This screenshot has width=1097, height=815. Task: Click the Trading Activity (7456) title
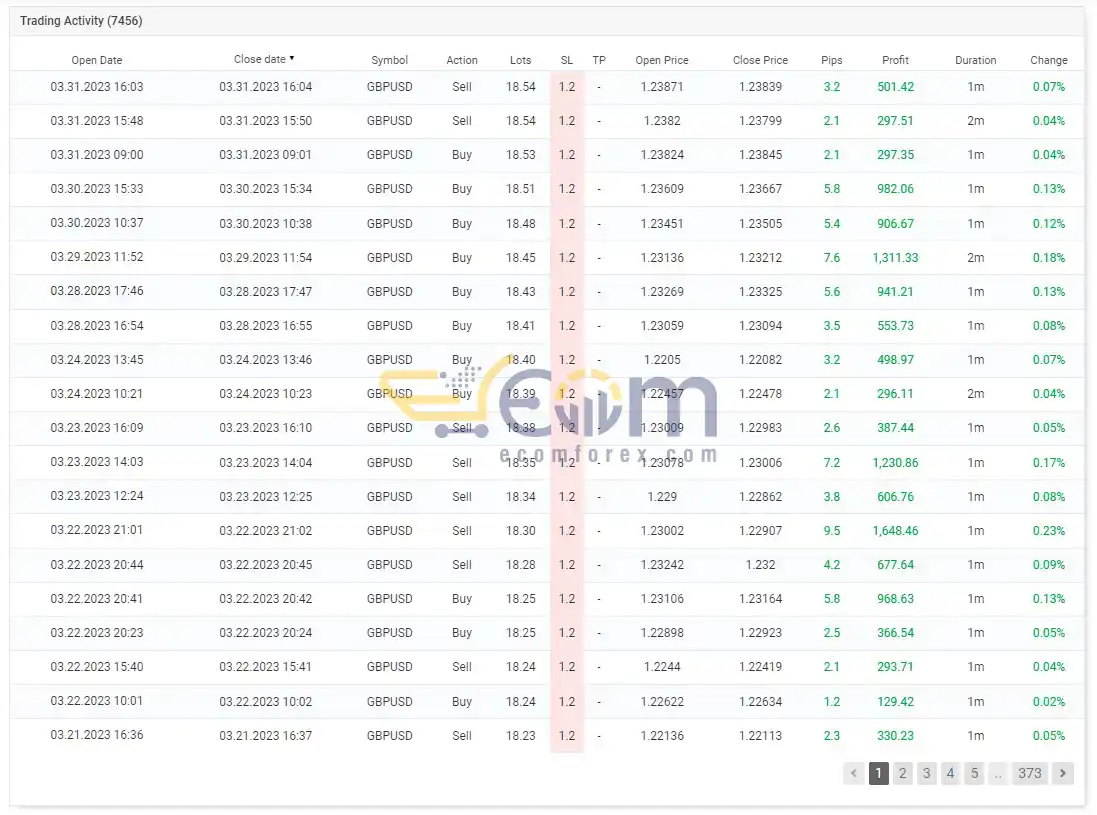click(81, 21)
